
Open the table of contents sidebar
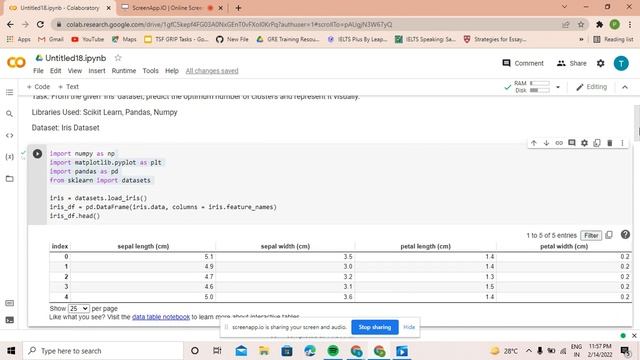tap(9, 93)
